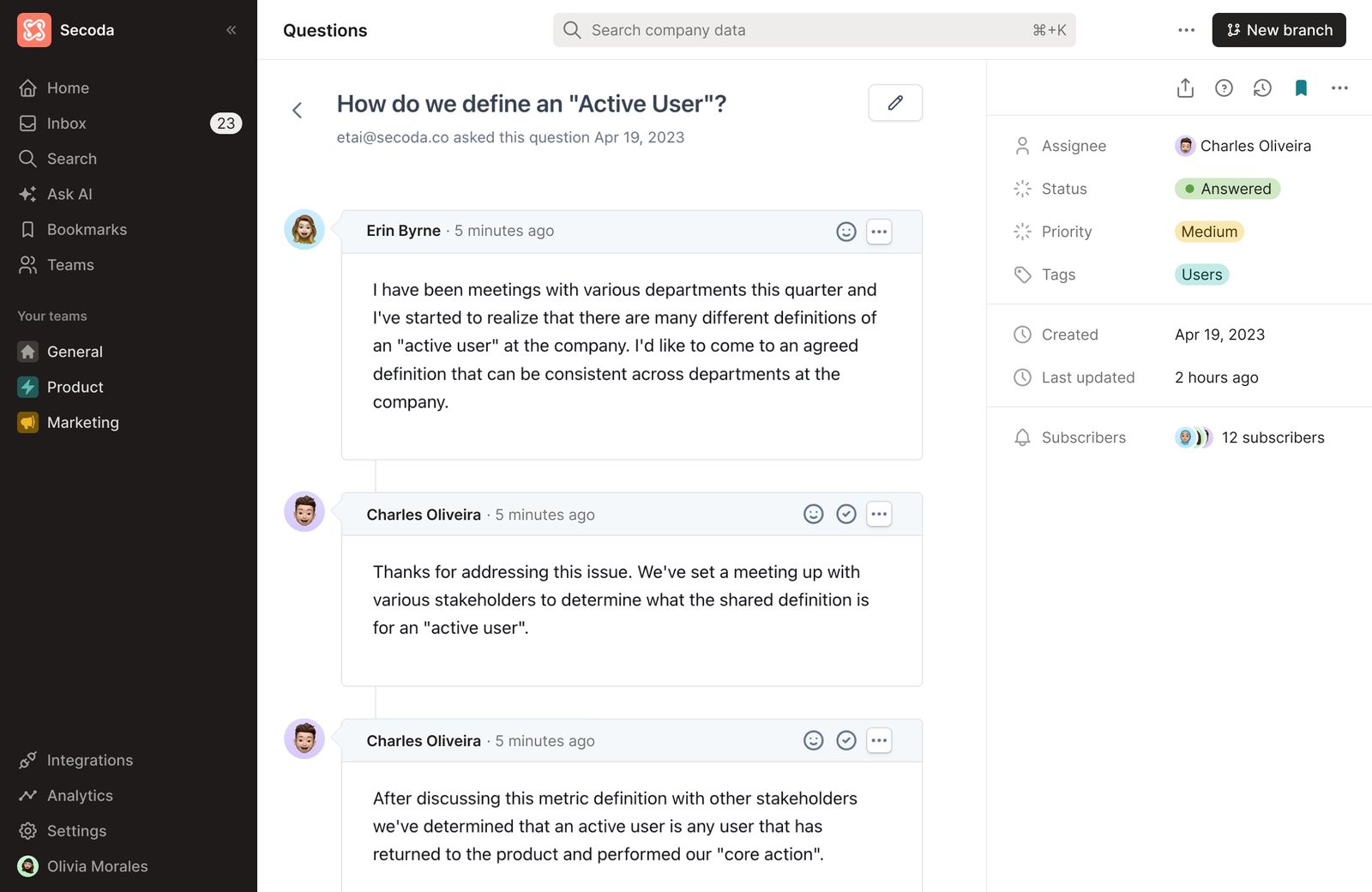Viewport: 1372px width, 892px height.
Task: Mark Charles Oliveira's first reply as the answer
Action: [x=846, y=514]
